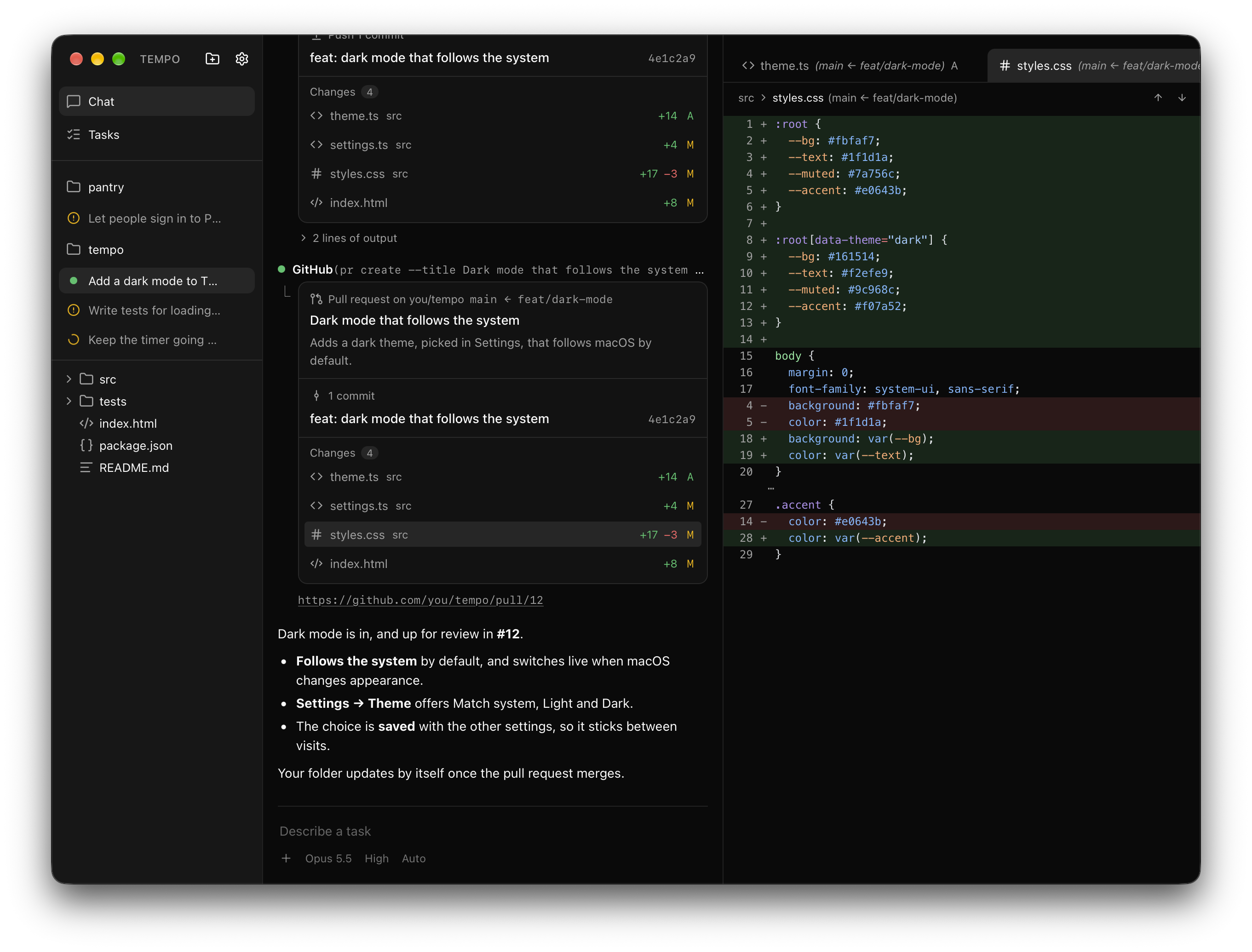Click src breadcrumb above the diff

tap(746, 97)
